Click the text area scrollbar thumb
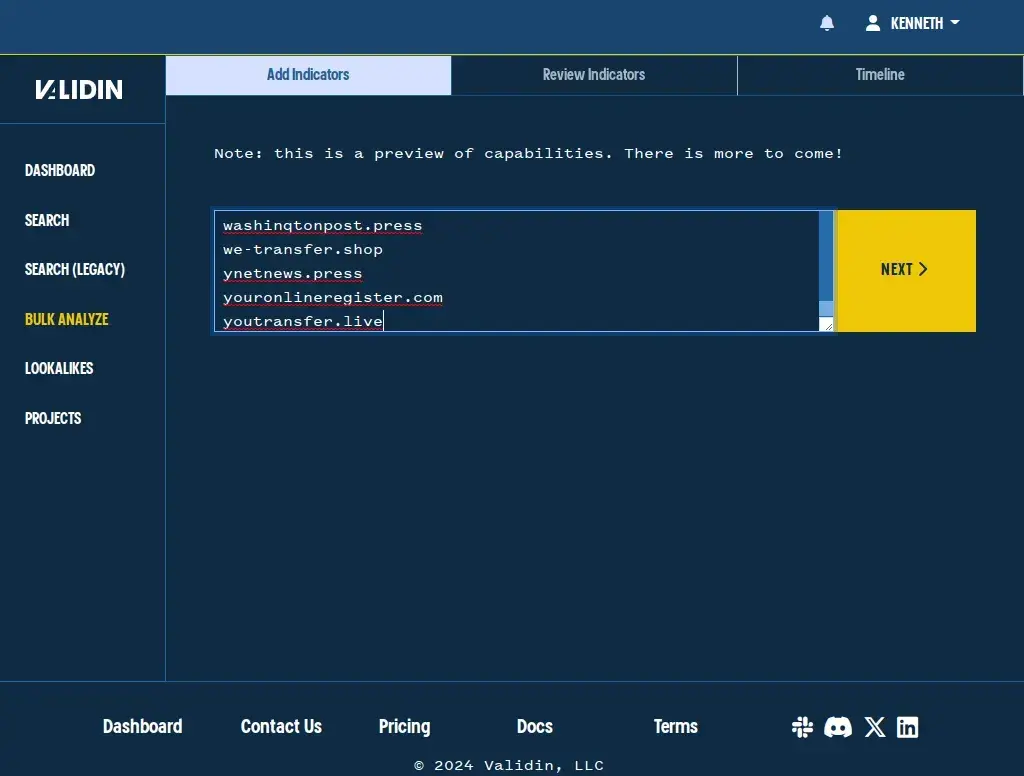The image size is (1024, 776). tap(825, 308)
